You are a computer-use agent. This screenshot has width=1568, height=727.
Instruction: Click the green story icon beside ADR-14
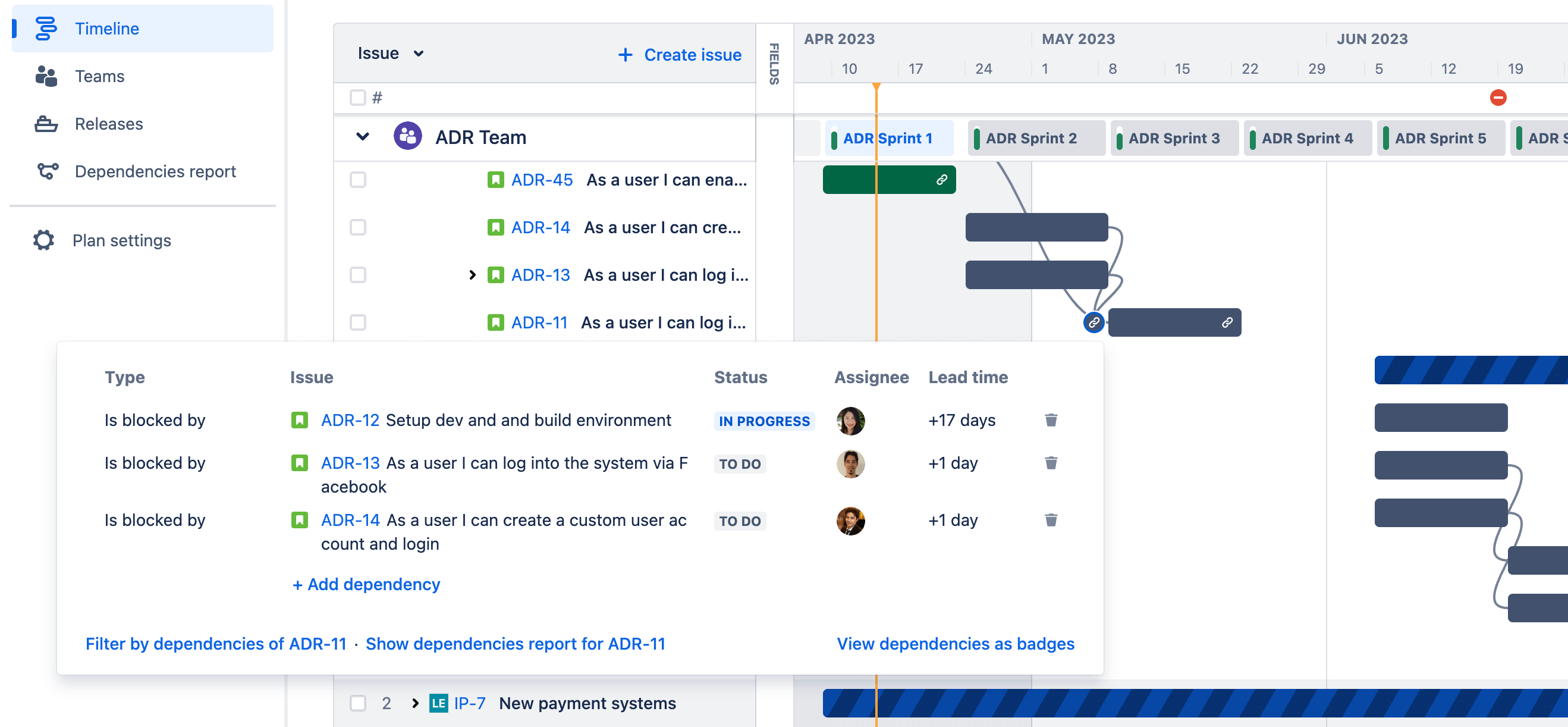point(496,227)
